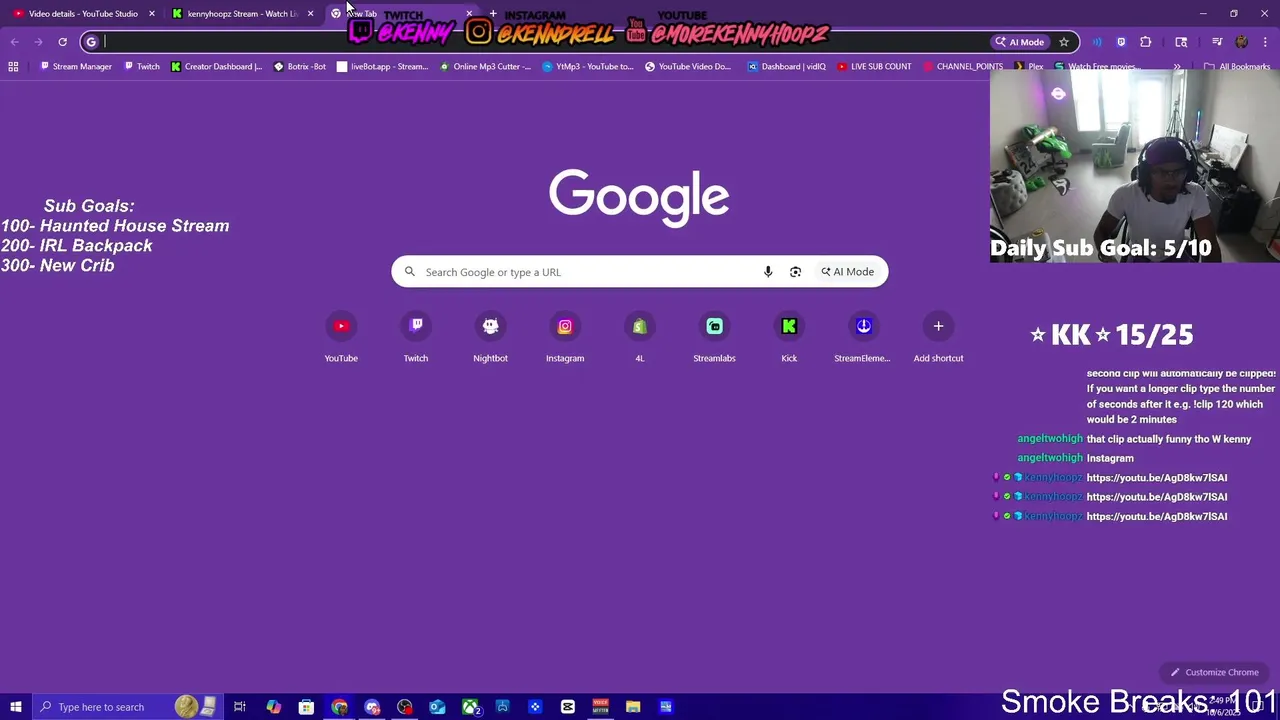Bookmark this tab with the star icon
Screen dimensions: 1280x720
1064,42
